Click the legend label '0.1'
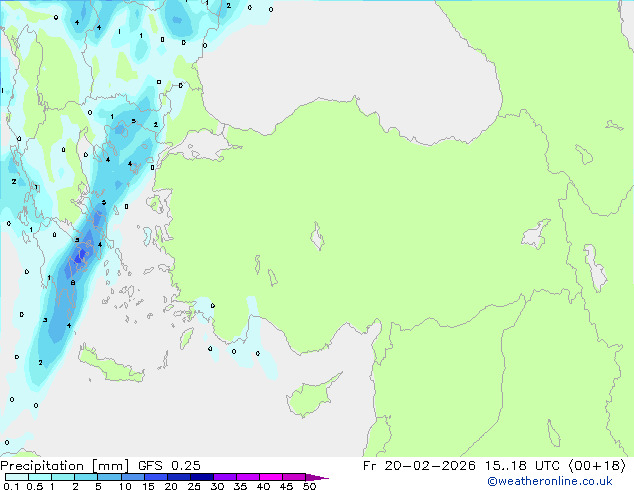 (x=11, y=486)
